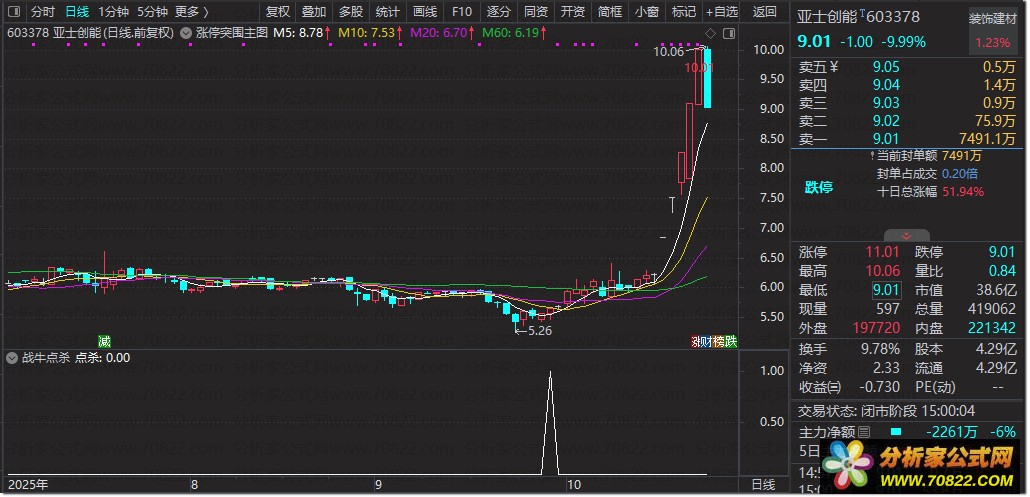Image resolution: width=1030 pixels, height=497 pixels.
Task: Select the 1分钟 period tab
Action: tap(115, 12)
